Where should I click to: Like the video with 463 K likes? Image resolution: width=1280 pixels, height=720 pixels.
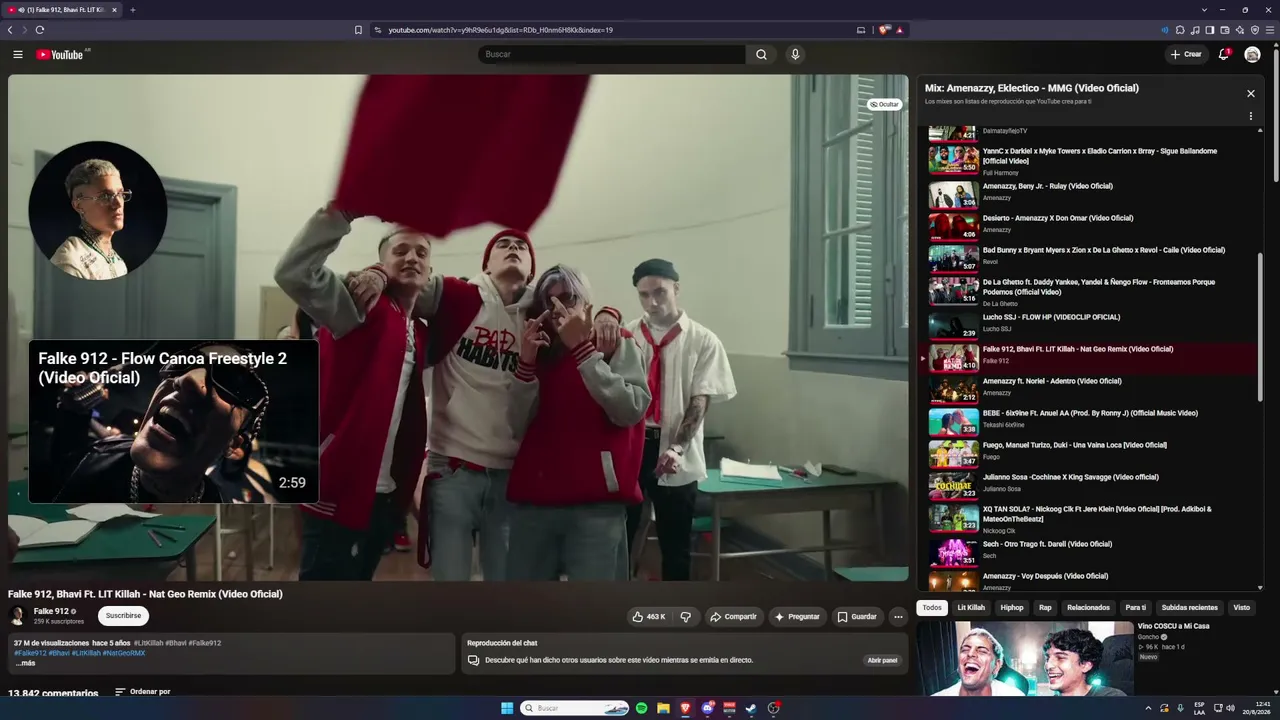coord(648,617)
